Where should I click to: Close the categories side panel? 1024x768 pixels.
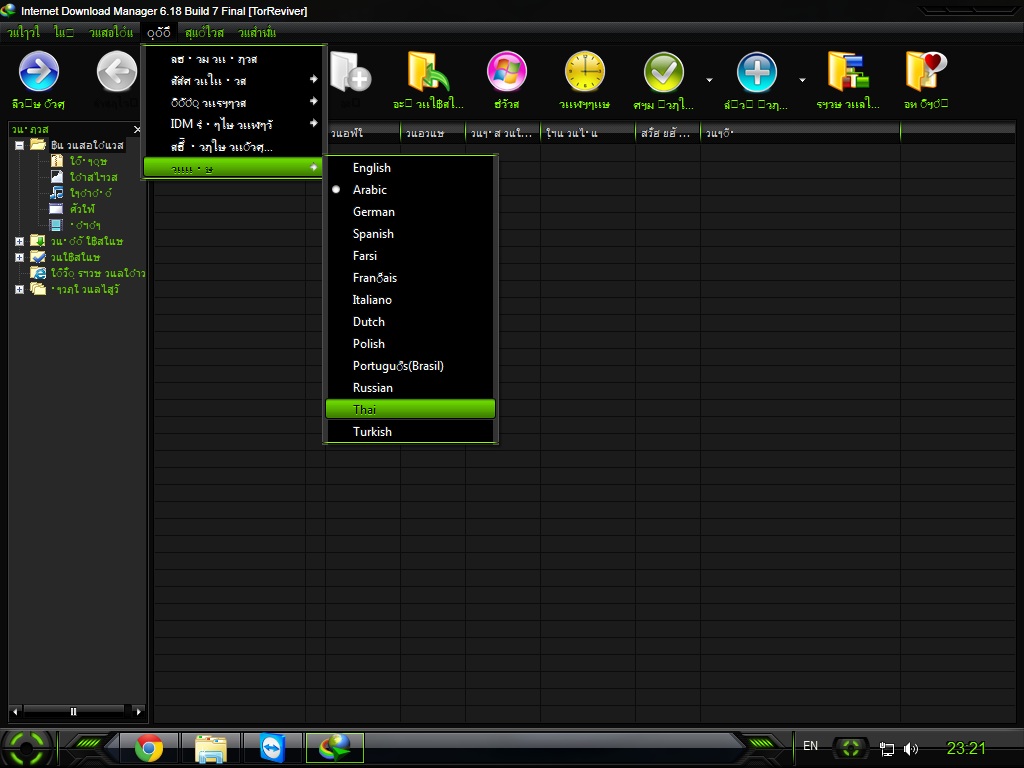click(x=136, y=129)
